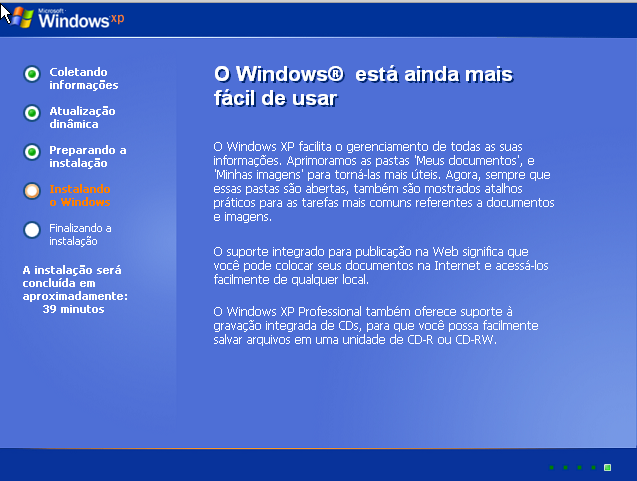Click the orange indicator beside Instalando o Windows
This screenshot has height=481, width=637.
coord(32,191)
